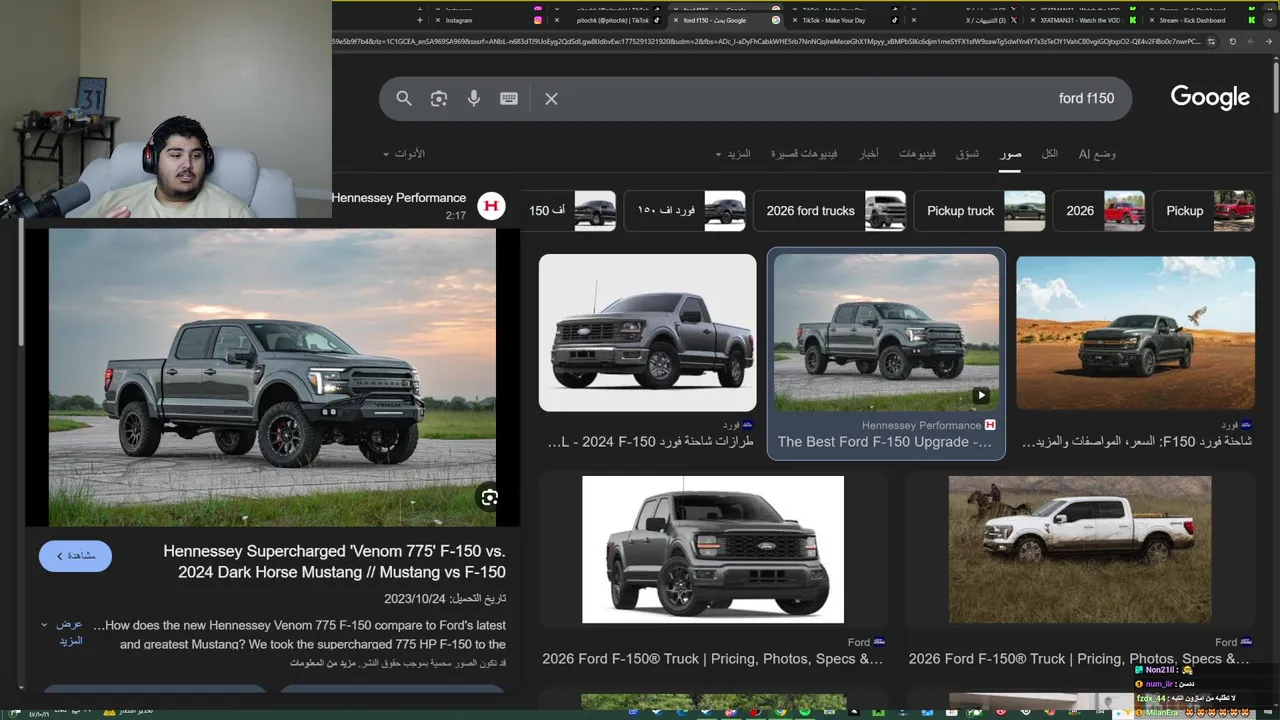Open dark gray 2026 F-150 studio image
Screen dimensions: 1280x720
pos(713,549)
